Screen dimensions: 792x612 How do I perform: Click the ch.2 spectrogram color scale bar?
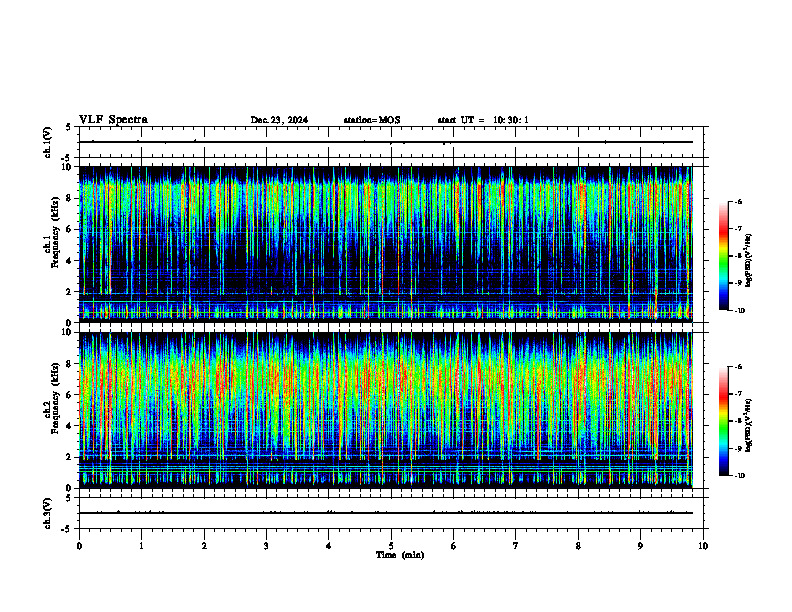pyautogui.click(x=723, y=421)
